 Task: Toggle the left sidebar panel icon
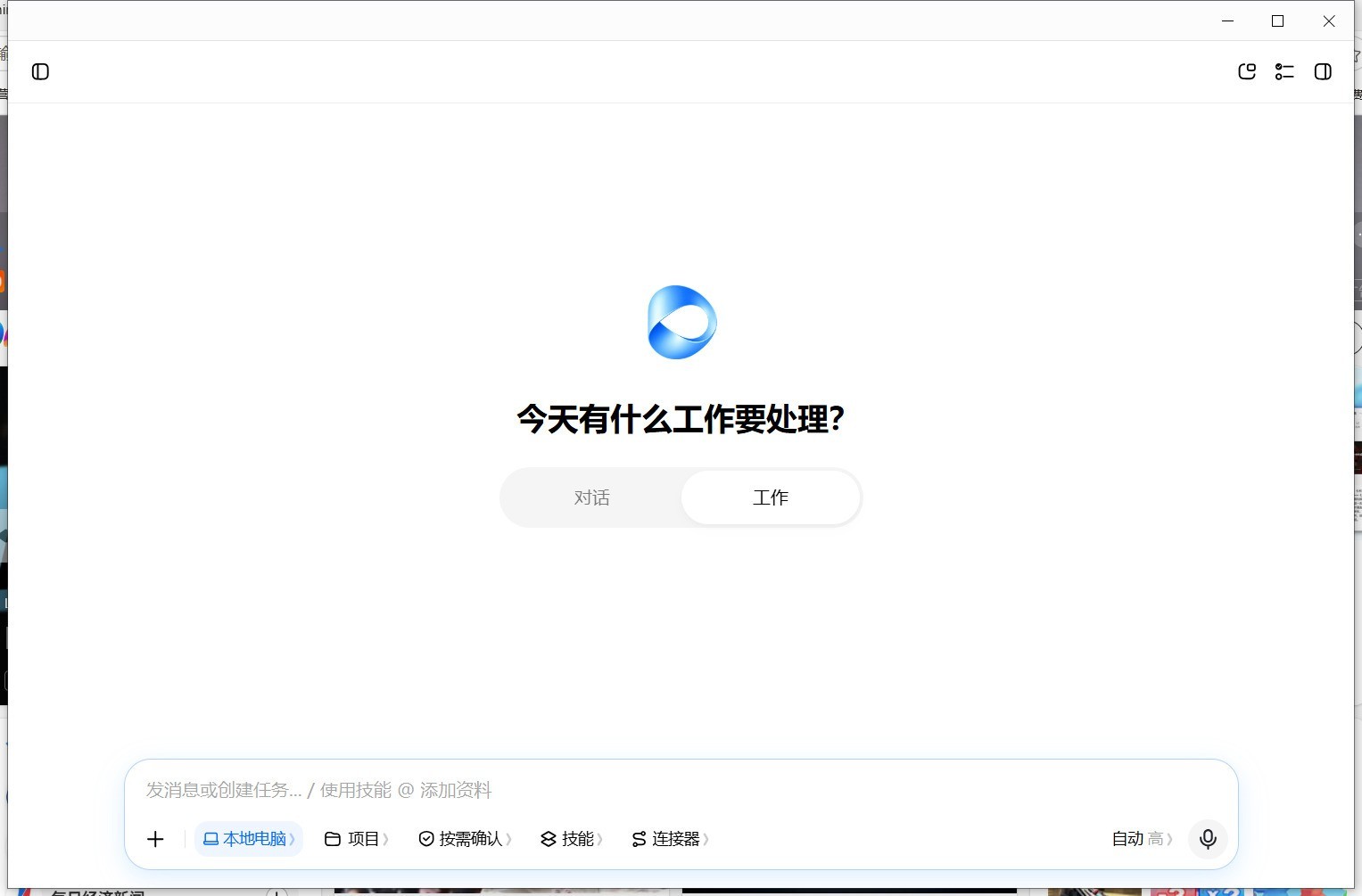pos(40,71)
